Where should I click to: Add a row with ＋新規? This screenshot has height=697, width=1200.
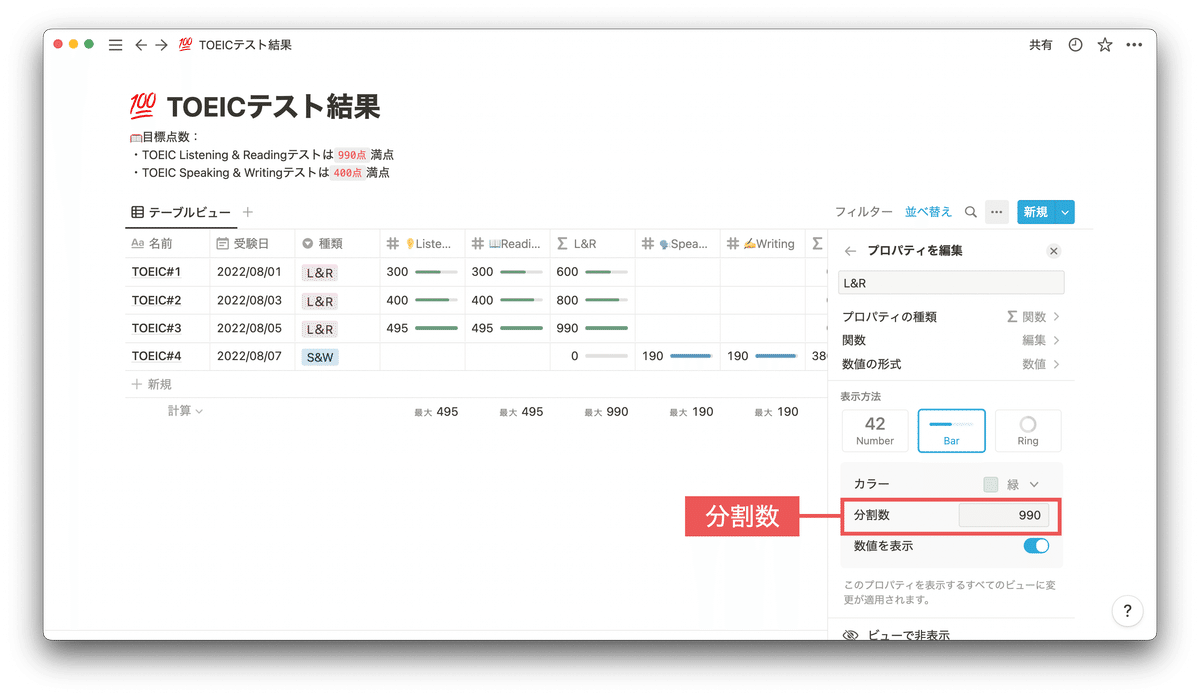click(152, 384)
